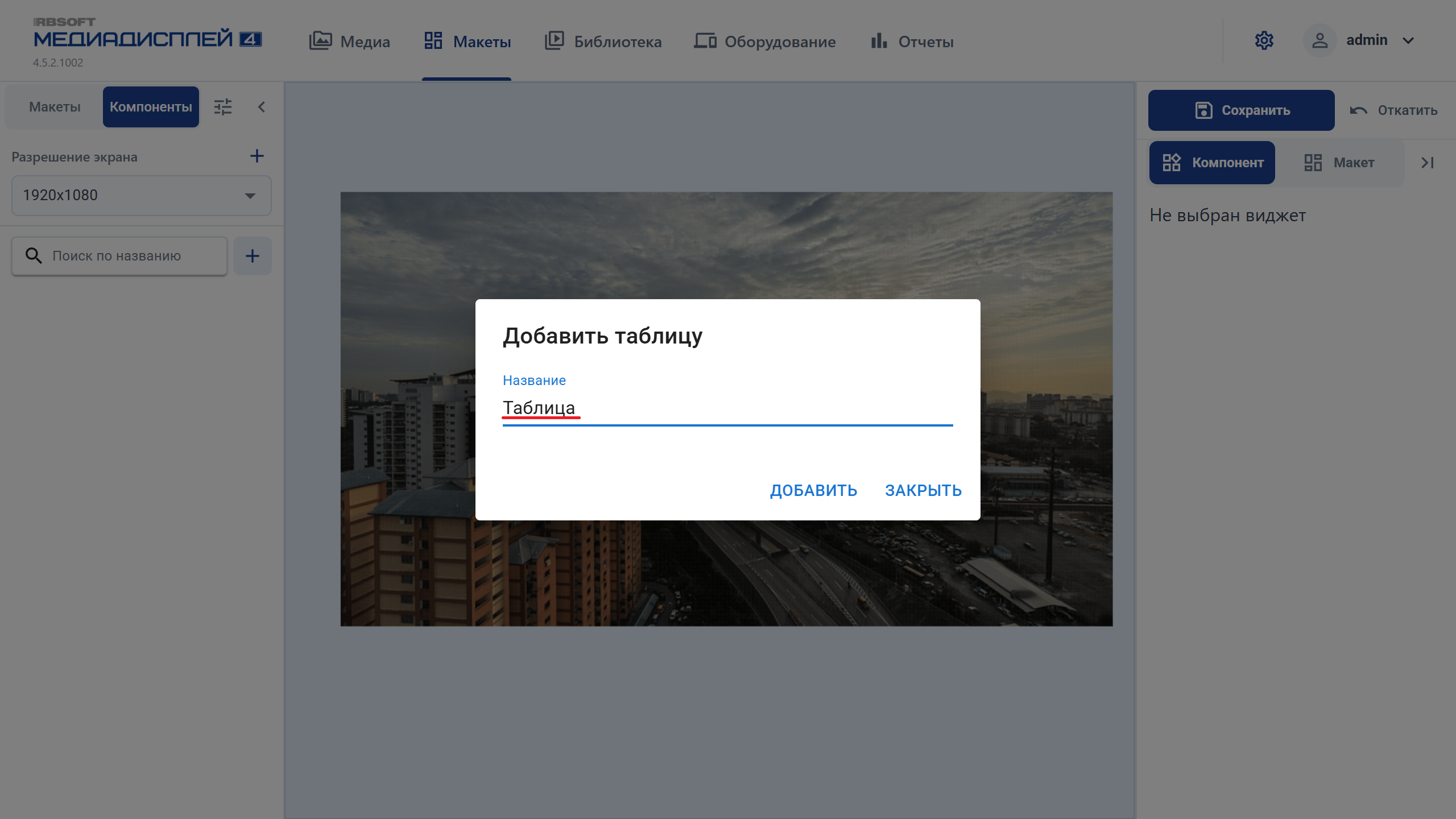Click the 'Добавить таблицу' dialog title
Image resolution: width=1456 pixels, height=819 pixels.
coord(602,336)
